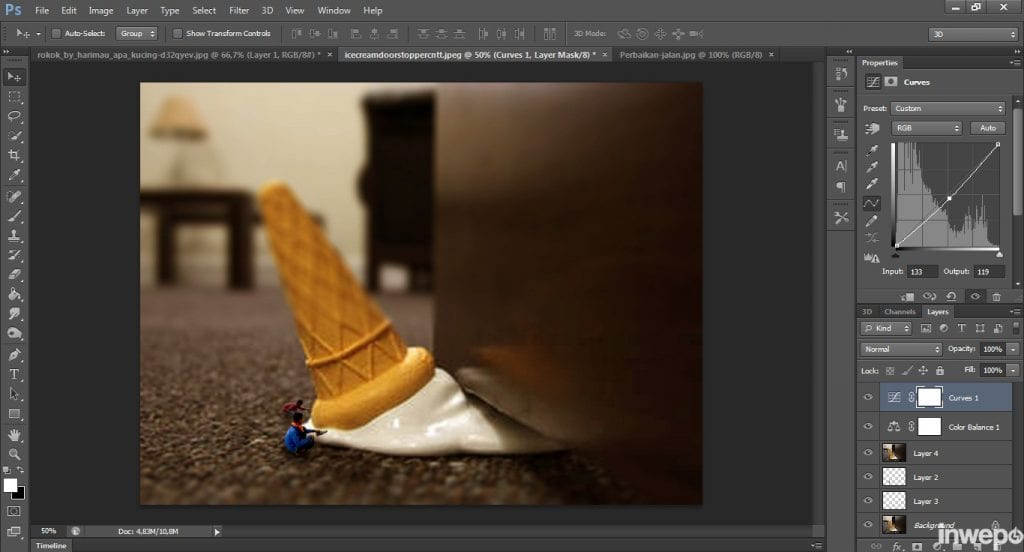1024x552 pixels.
Task: Select the Lasso tool
Action: 14,116
